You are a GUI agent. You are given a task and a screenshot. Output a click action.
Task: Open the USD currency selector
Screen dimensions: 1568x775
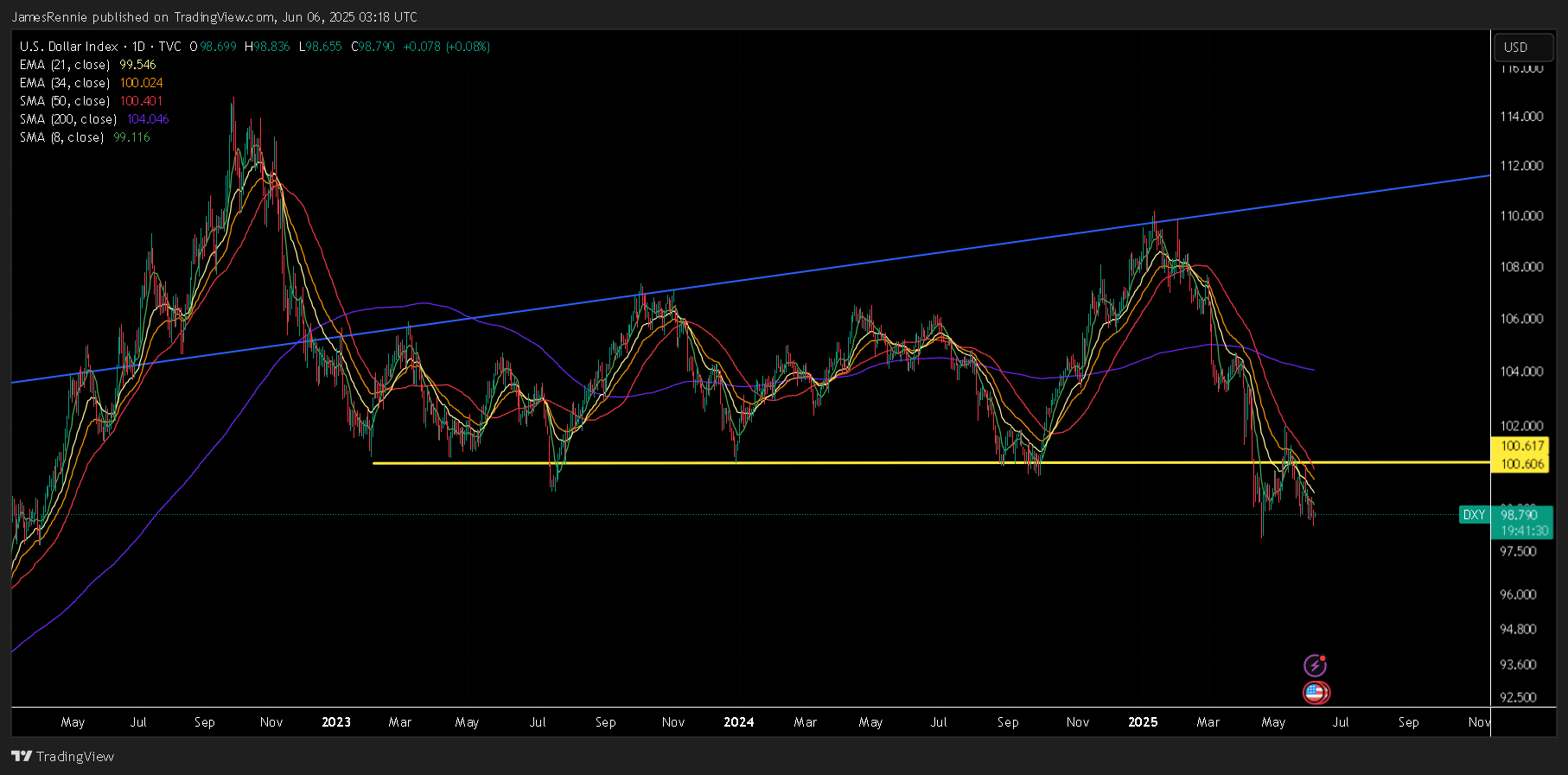coord(1524,48)
